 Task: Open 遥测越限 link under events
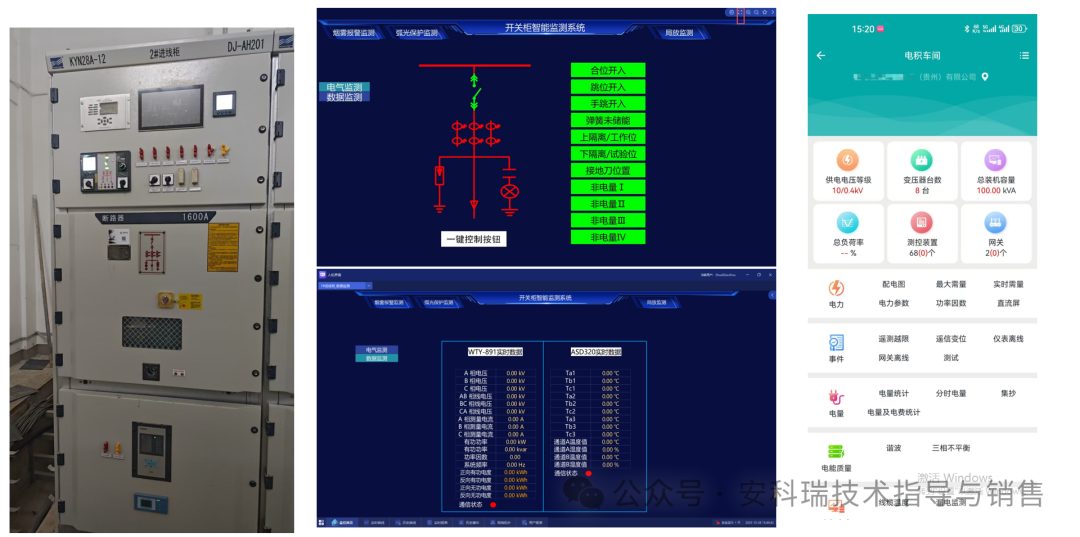tap(893, 339)
